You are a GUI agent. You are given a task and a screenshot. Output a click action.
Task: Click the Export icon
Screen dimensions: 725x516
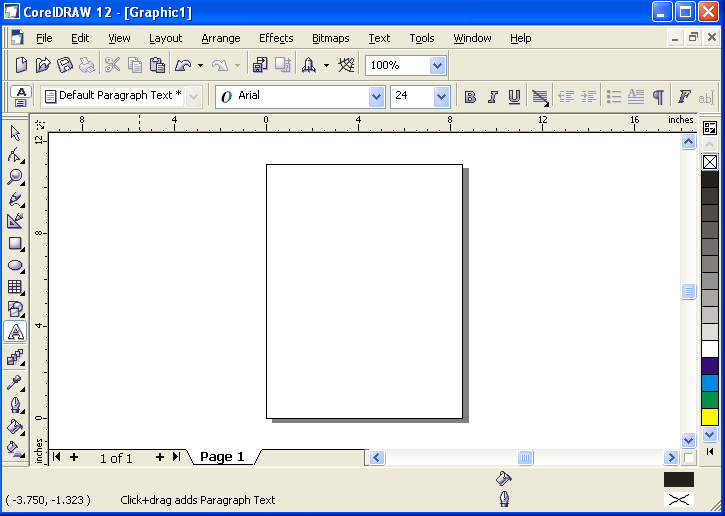tap(283, 65)
